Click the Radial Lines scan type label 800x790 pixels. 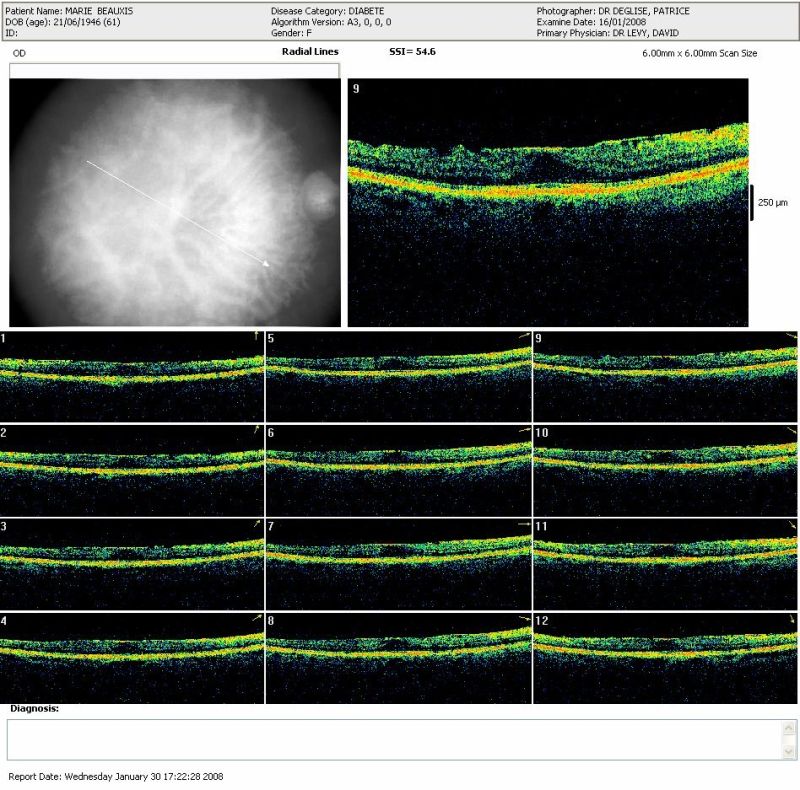click(310, 51)
